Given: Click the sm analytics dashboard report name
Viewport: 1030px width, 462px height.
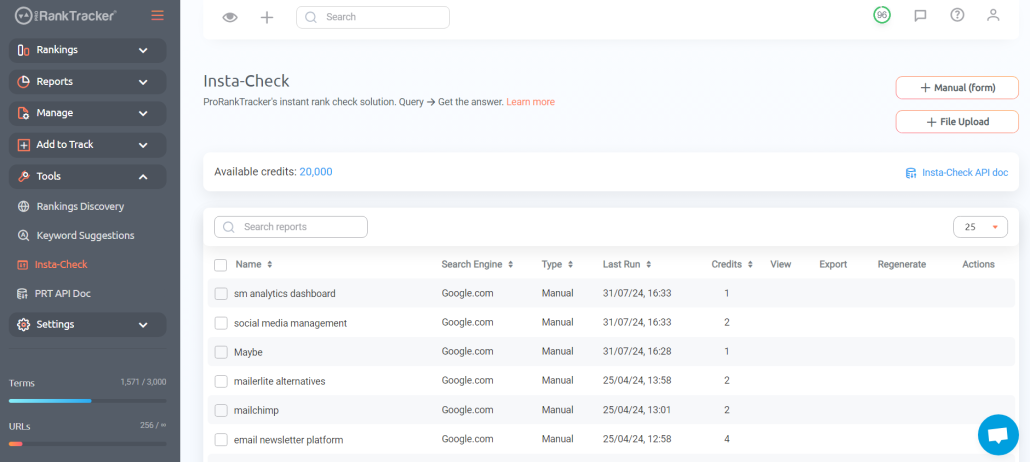Looking at the screenshot, I should [x=284, y=294].
